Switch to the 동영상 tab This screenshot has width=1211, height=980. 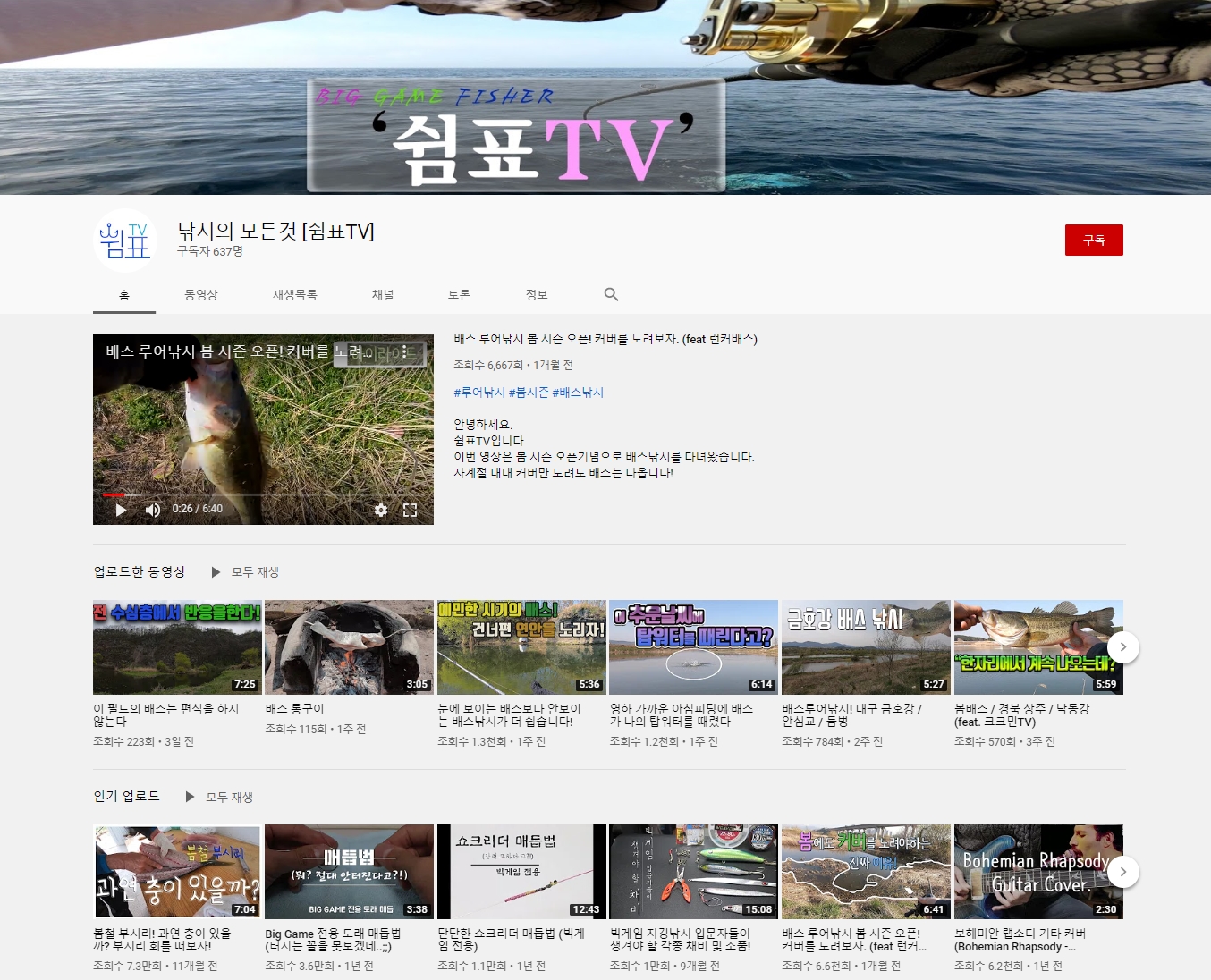pos(200,295)
